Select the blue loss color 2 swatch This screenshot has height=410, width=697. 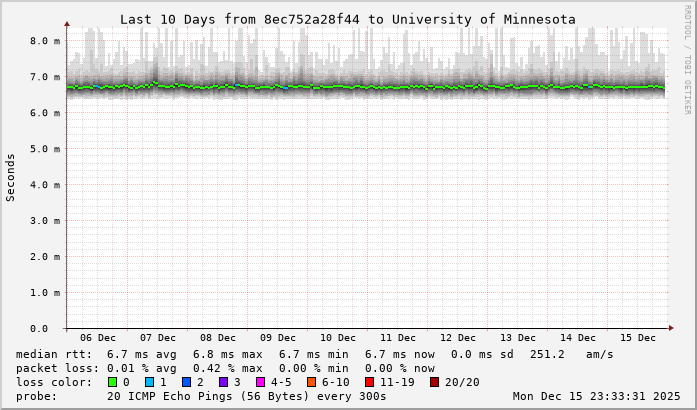[x=186, y=382]
